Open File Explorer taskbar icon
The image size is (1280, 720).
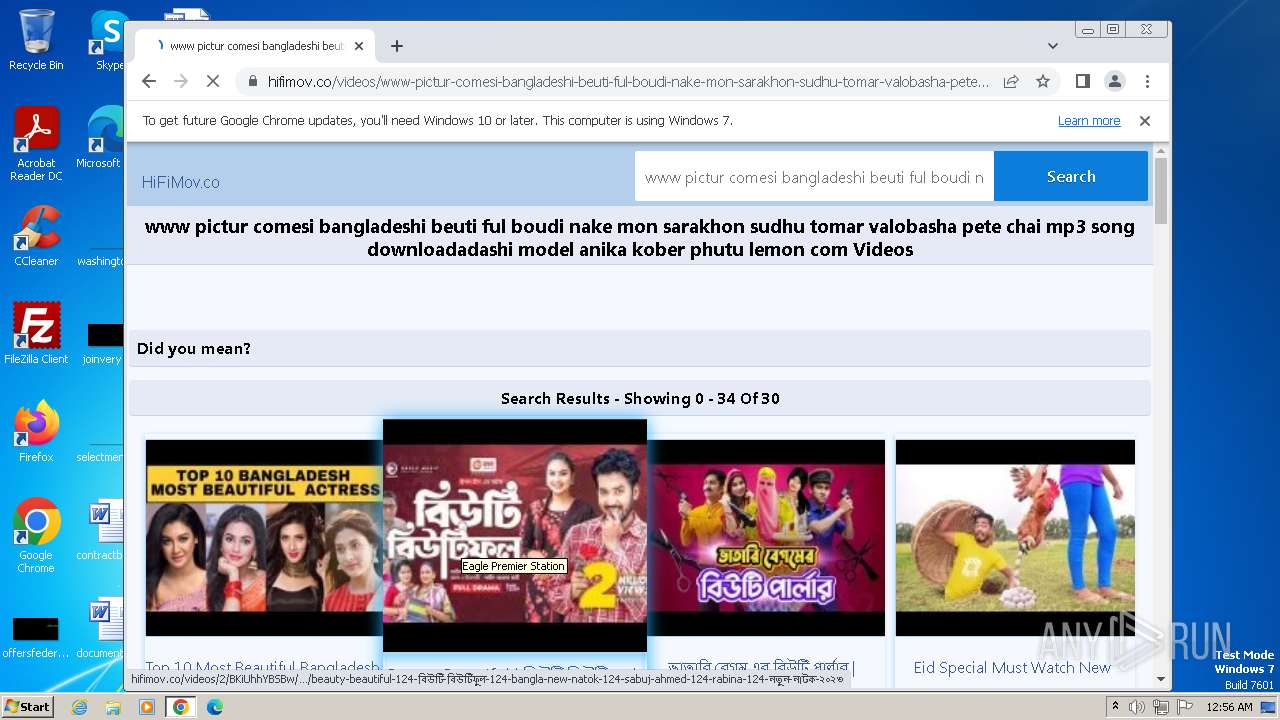click(x=113, y=707)
